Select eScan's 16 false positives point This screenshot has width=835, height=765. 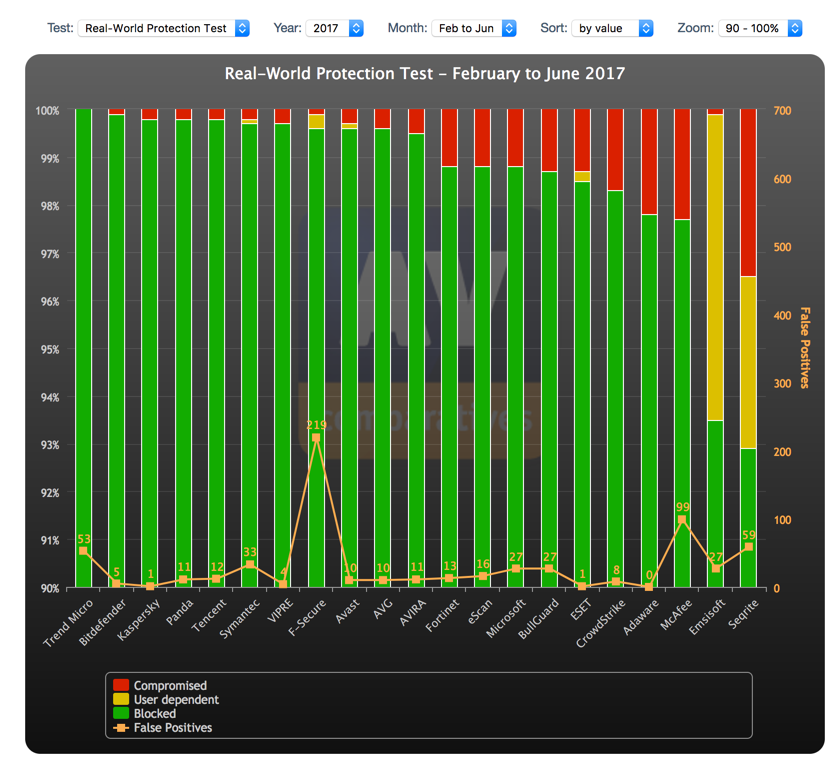483,576
